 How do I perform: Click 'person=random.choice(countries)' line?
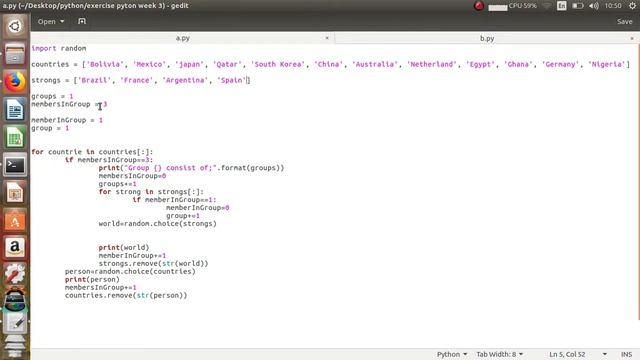tap(130, 271)
